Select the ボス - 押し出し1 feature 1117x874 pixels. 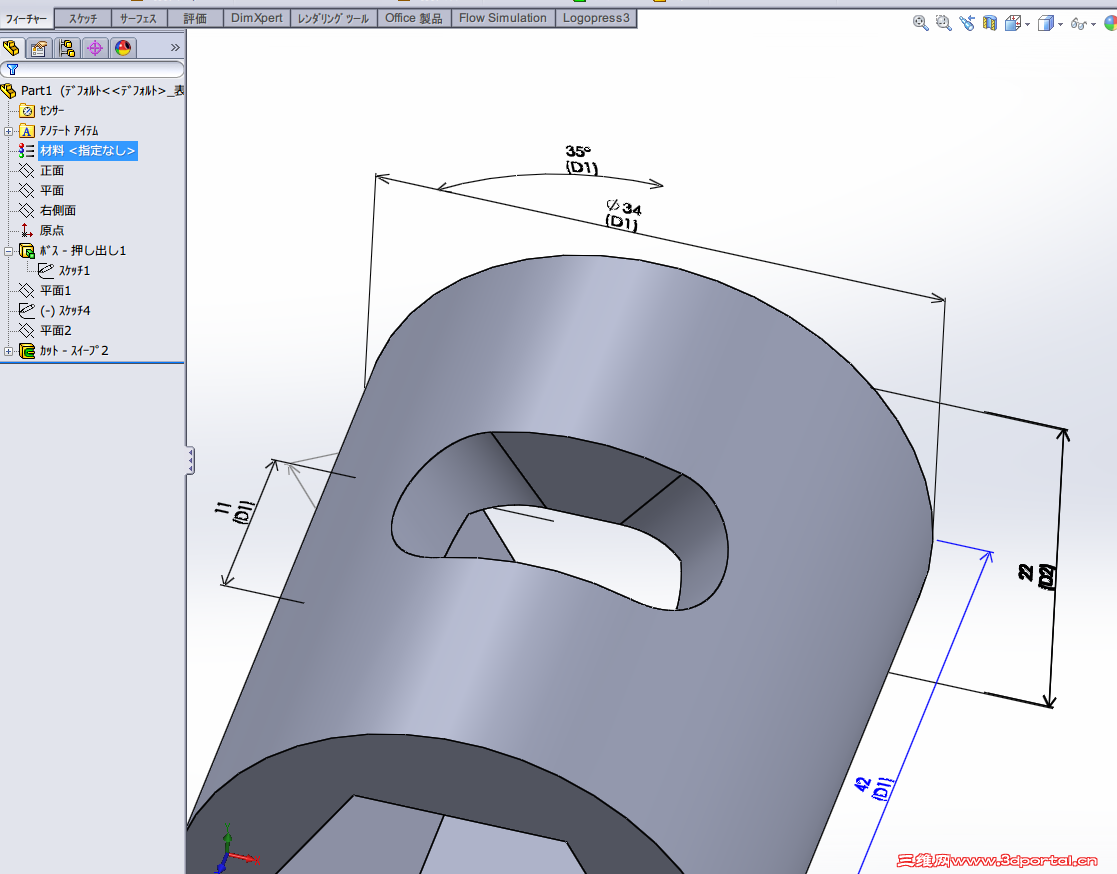tap(83, 251)
